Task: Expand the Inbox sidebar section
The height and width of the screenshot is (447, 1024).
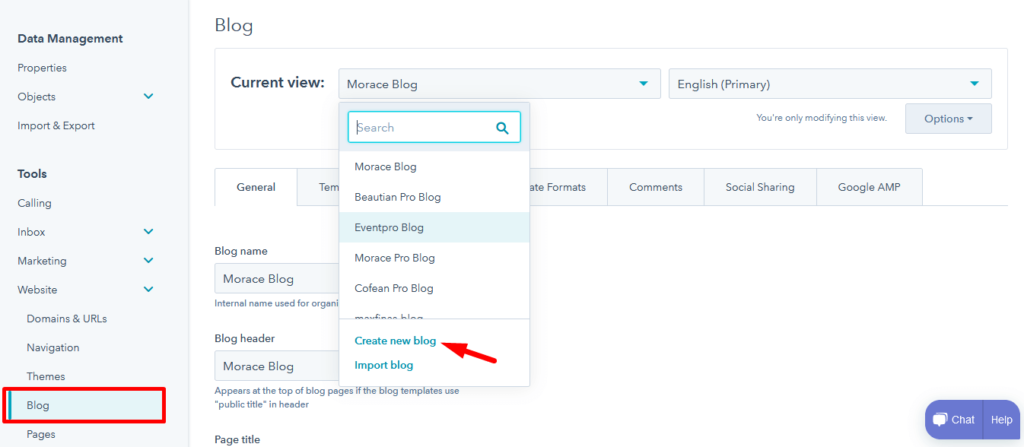Action: 148,232
